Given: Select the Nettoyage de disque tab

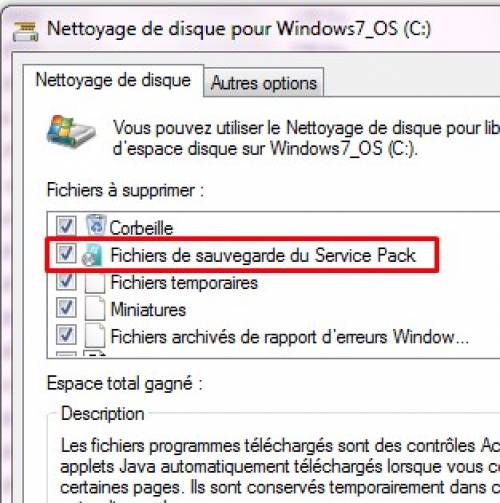Looking at the screenshot, I should coord(113,80).
